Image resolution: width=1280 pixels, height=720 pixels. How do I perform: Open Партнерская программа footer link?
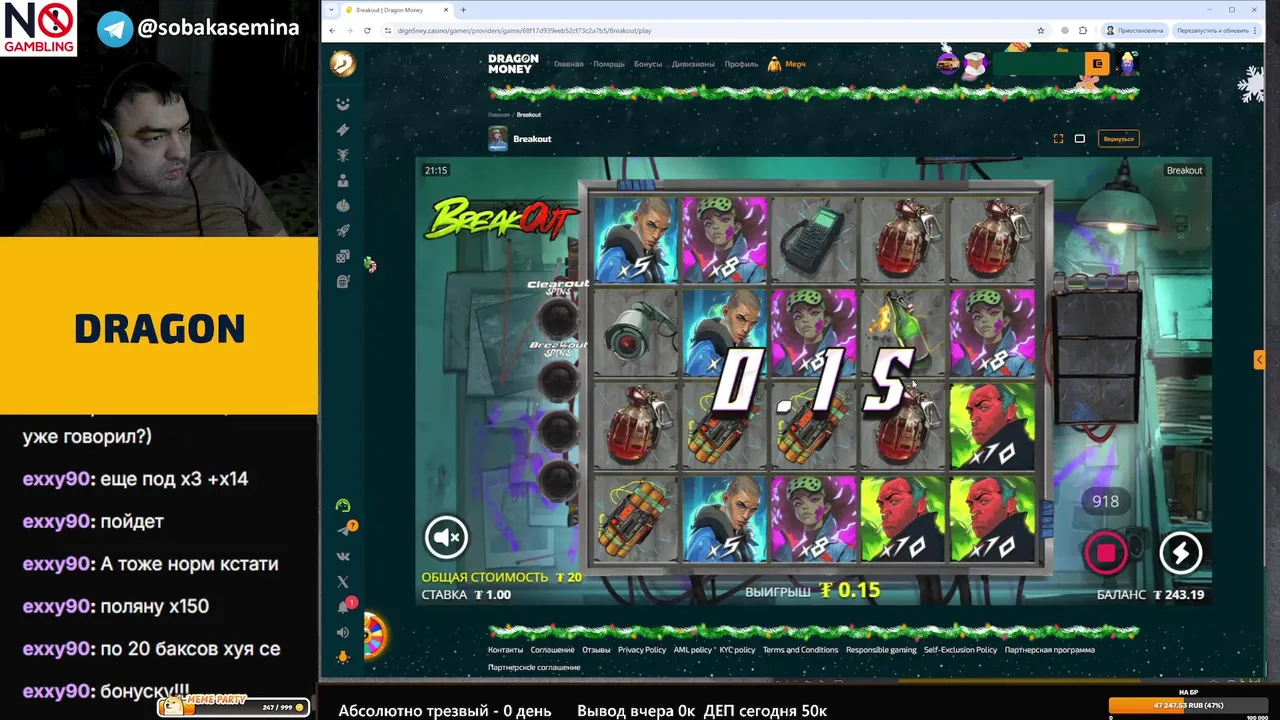(1049, 650)
